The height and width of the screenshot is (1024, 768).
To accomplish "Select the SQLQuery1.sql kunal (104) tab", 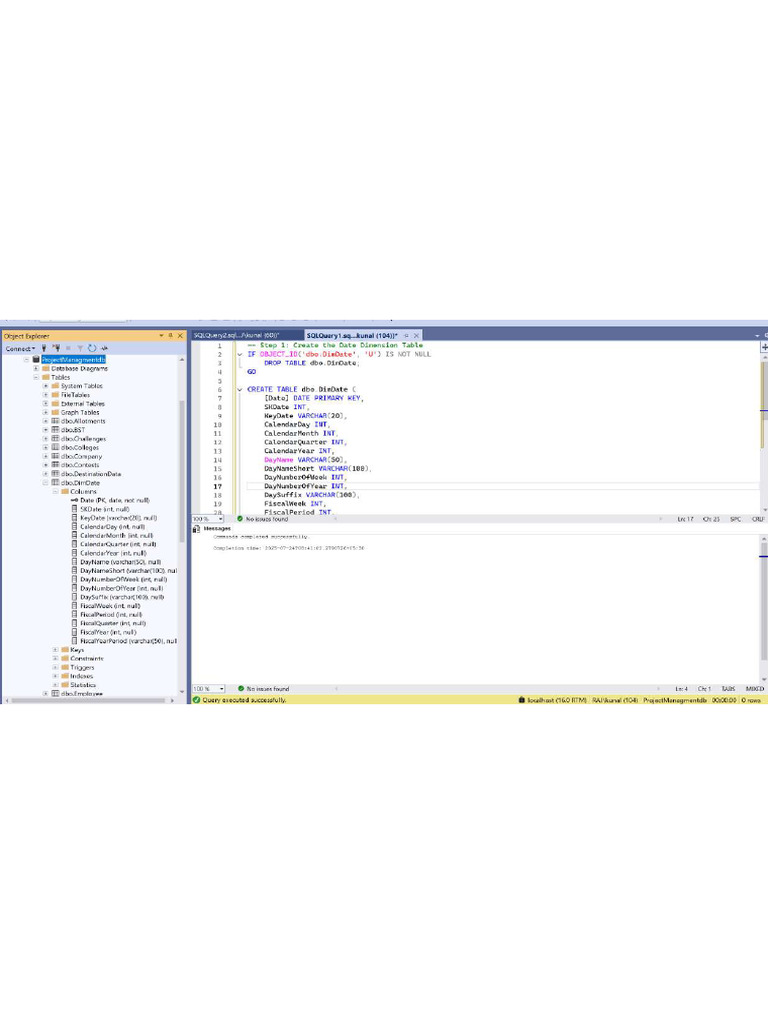I will [352, 335].
